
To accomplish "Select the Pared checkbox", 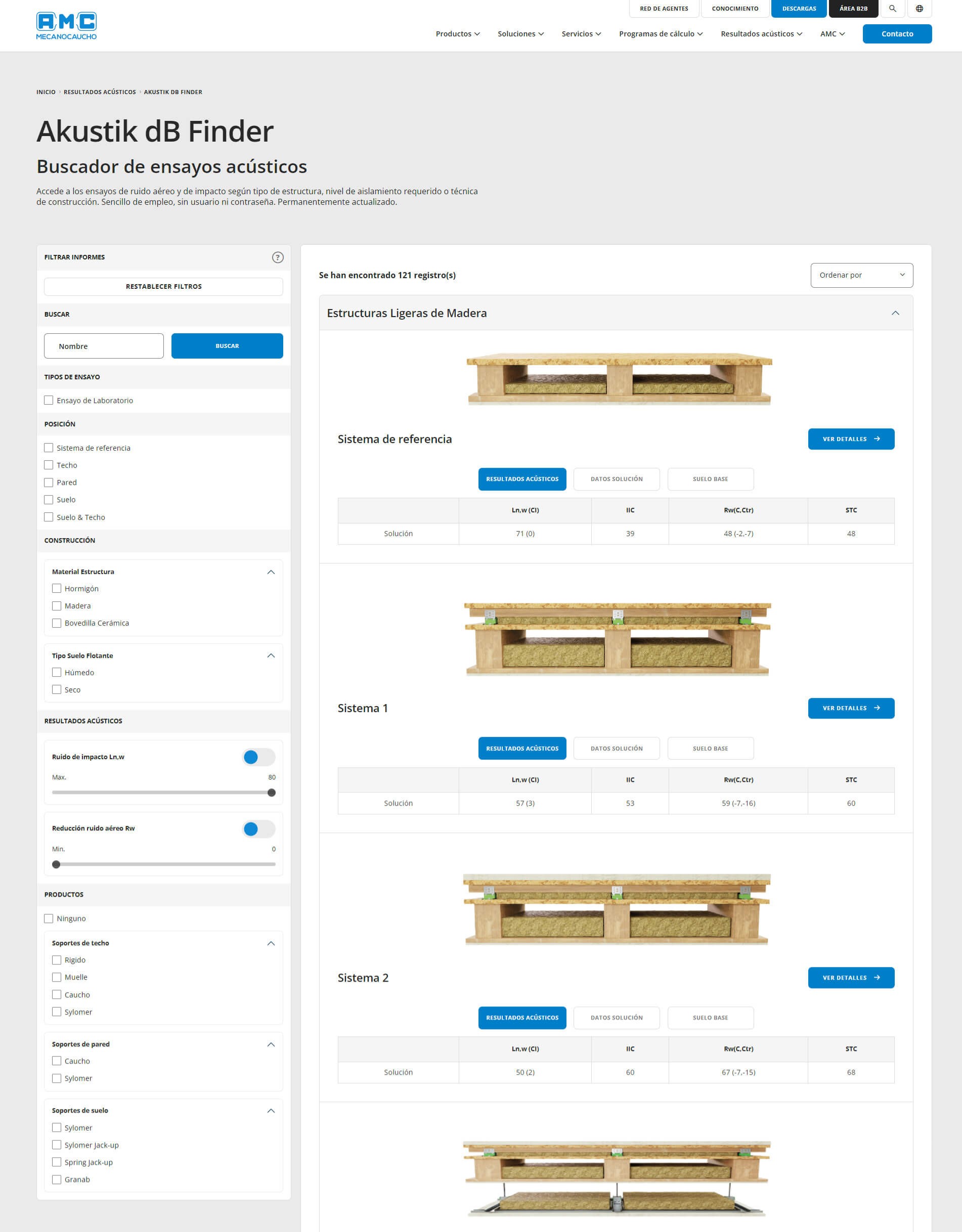I will click(x=49, y=482).
